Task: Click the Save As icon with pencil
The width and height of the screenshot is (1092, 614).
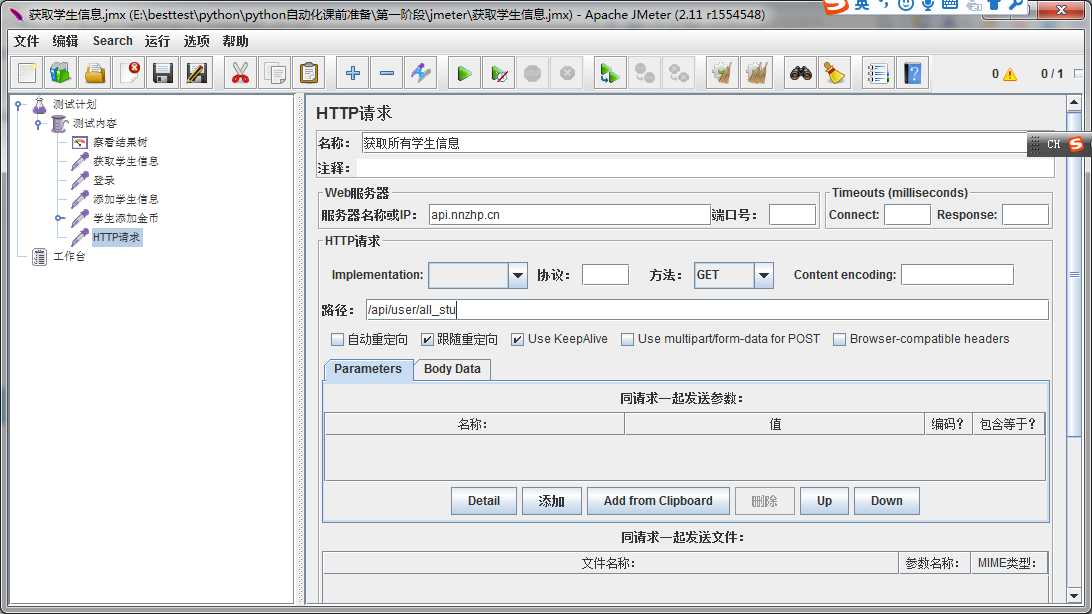Action: coord(197,73)
